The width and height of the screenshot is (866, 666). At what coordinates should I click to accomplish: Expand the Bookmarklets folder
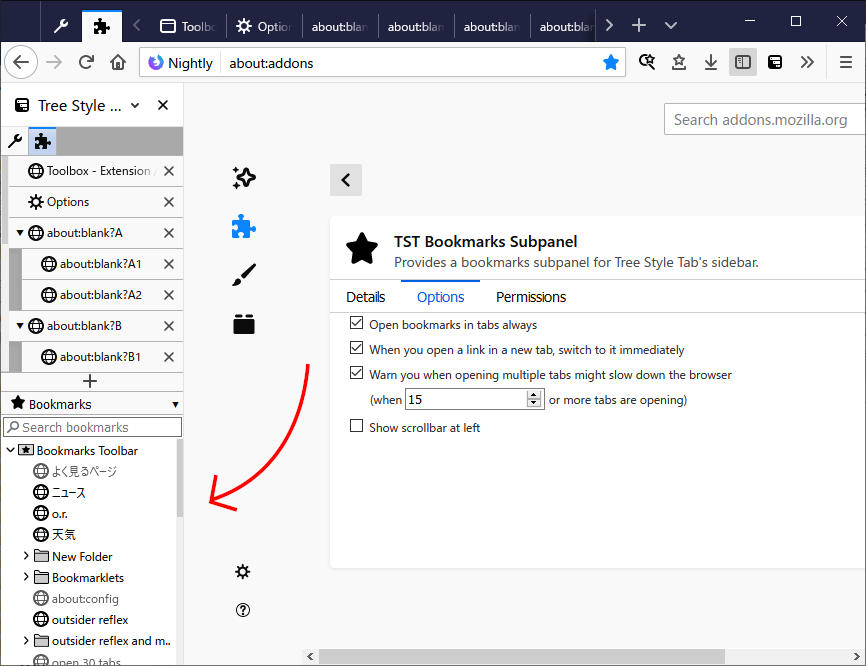click(25, 577)
